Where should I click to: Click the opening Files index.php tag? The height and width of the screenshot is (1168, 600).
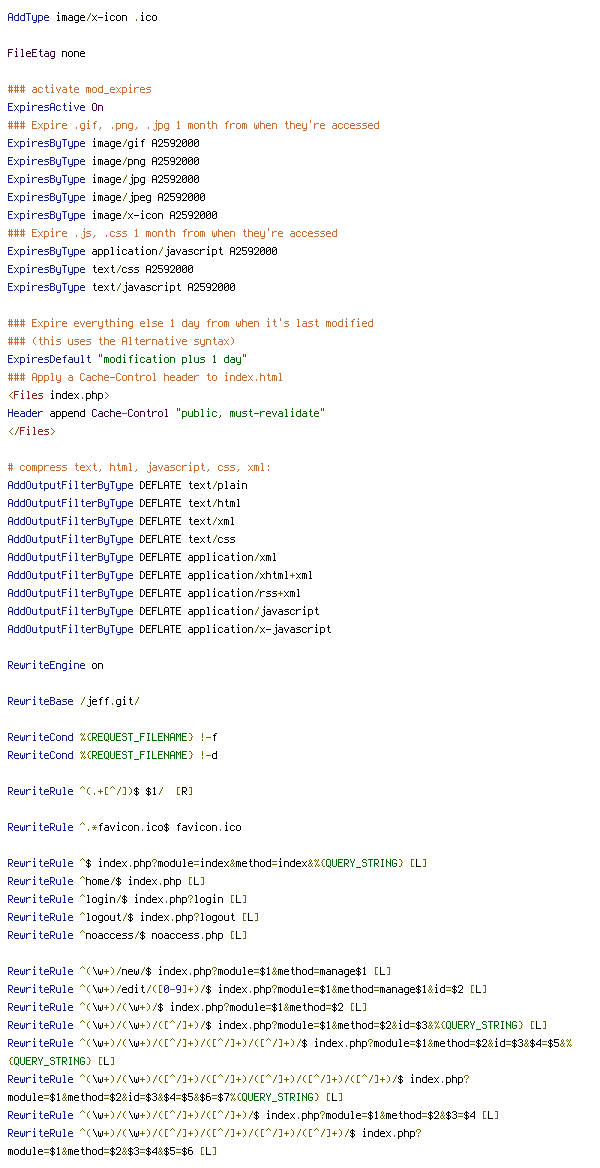(x=58, y=395)
